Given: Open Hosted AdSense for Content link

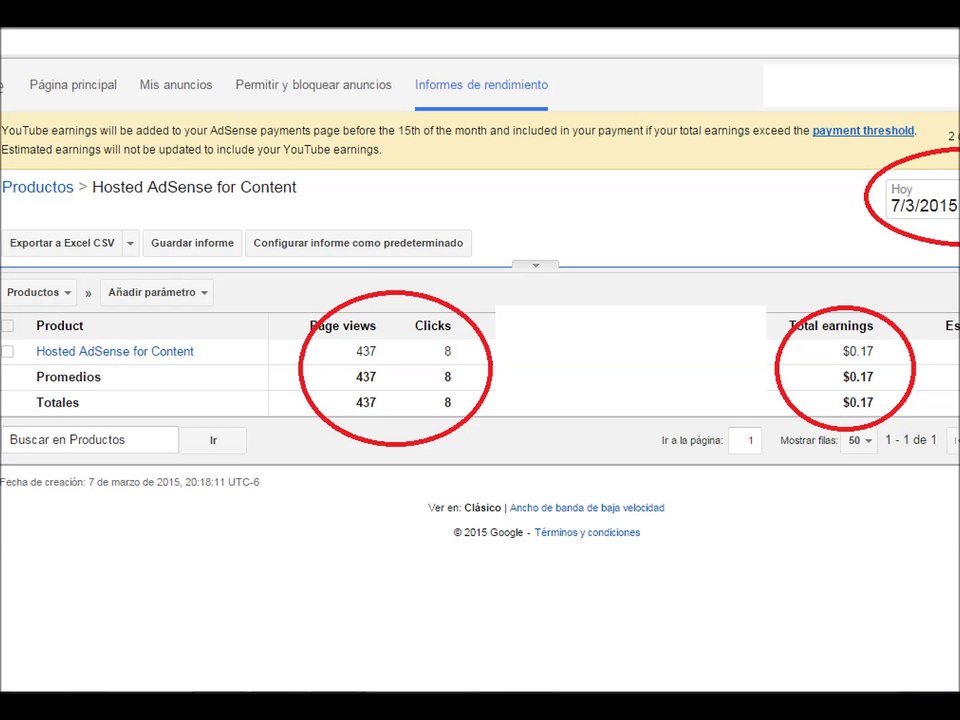Looking at the screenshot, I should 114,351.
